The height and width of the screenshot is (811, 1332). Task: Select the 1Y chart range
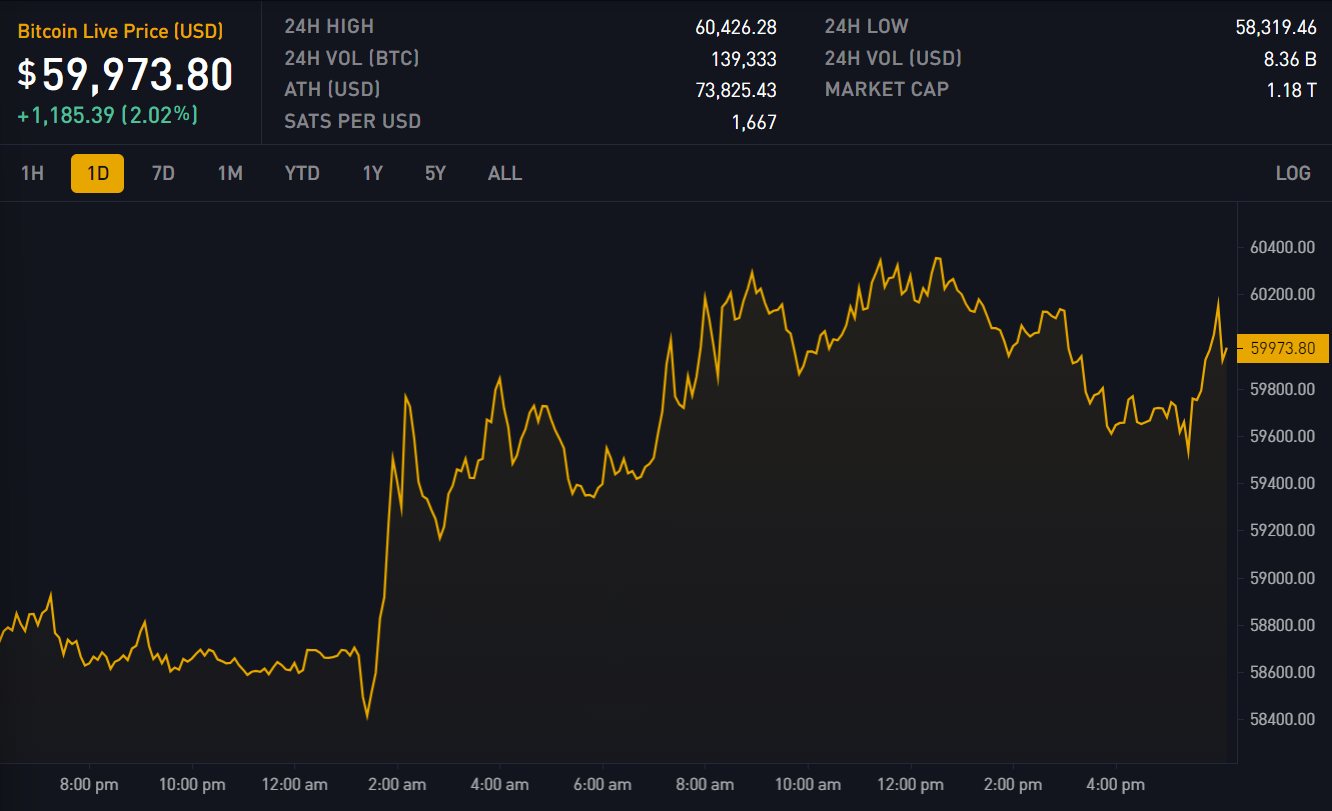(x=373, y=173)
